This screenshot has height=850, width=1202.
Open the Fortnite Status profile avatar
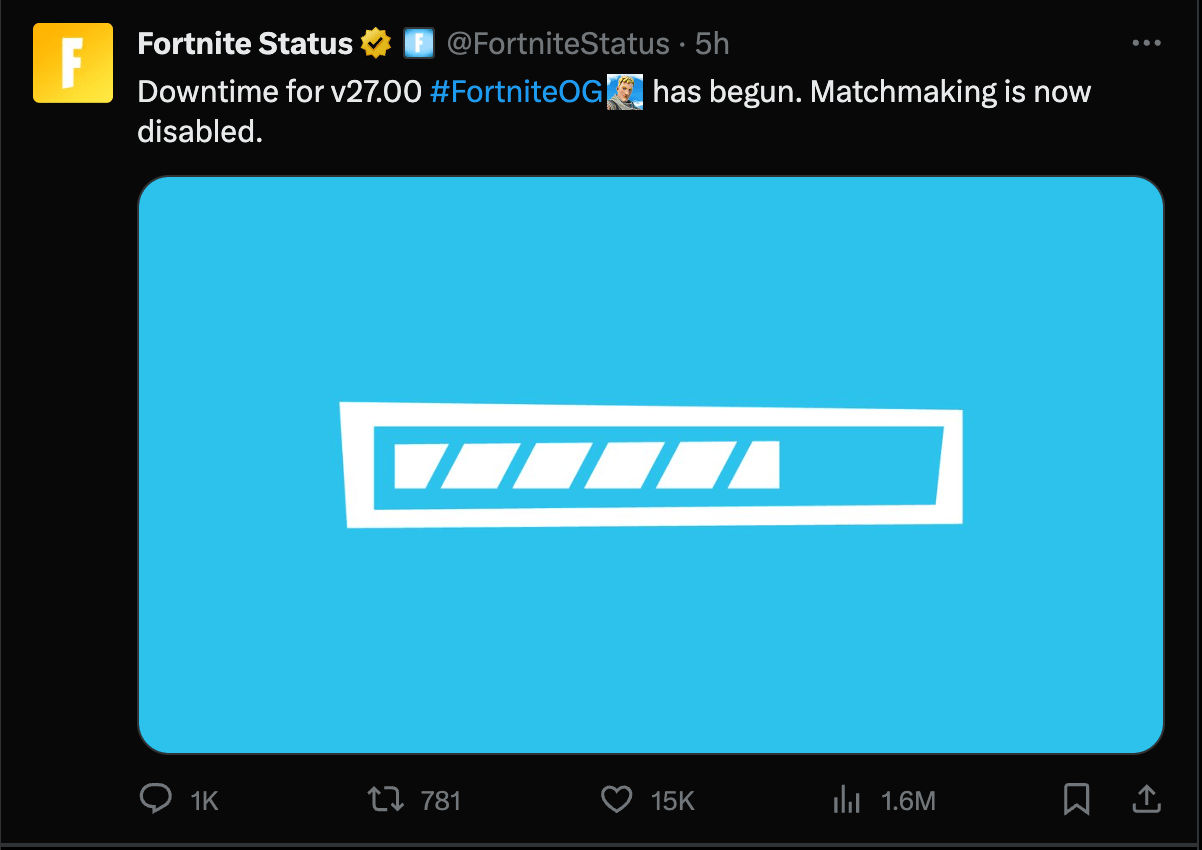coord(72,62)
